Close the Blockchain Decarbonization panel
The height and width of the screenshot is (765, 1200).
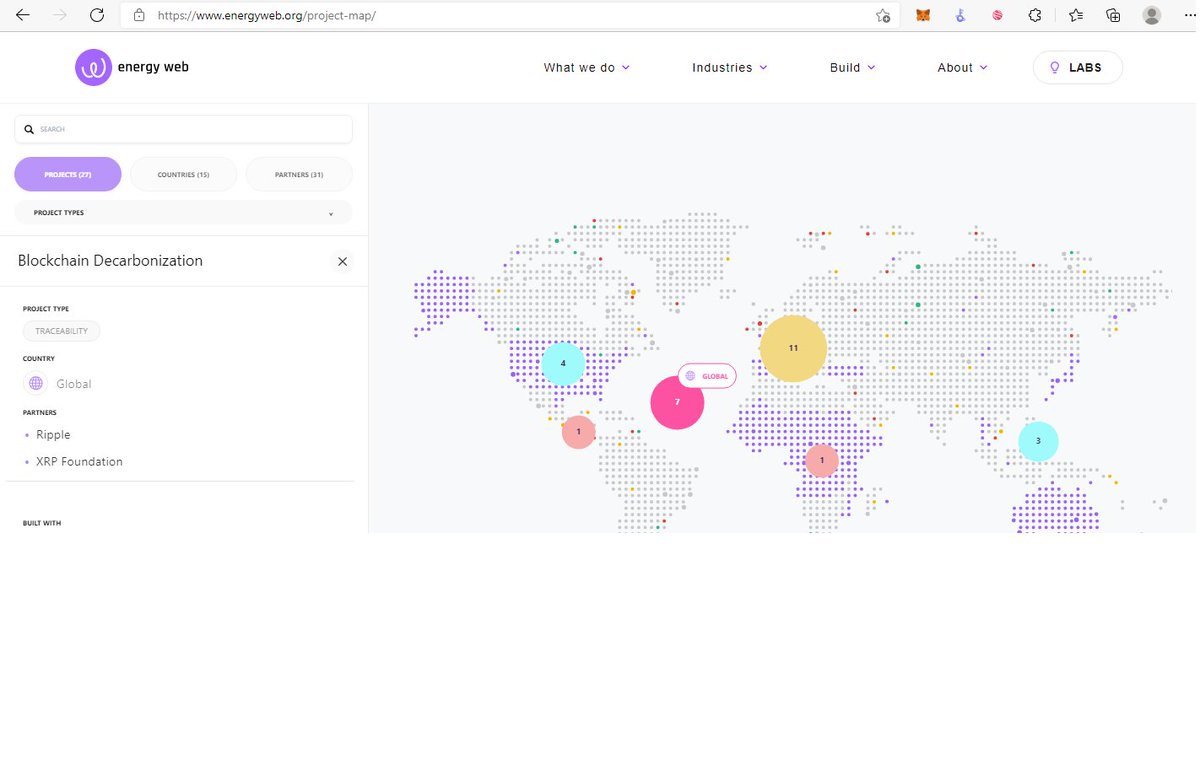pyautogui.click(x=342, y=261)
